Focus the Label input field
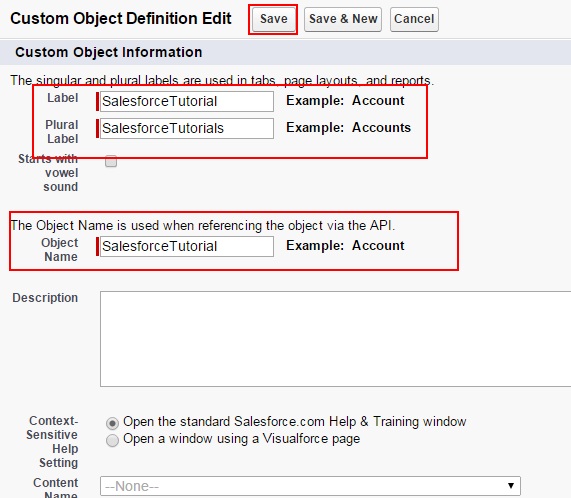 (187, 101)
